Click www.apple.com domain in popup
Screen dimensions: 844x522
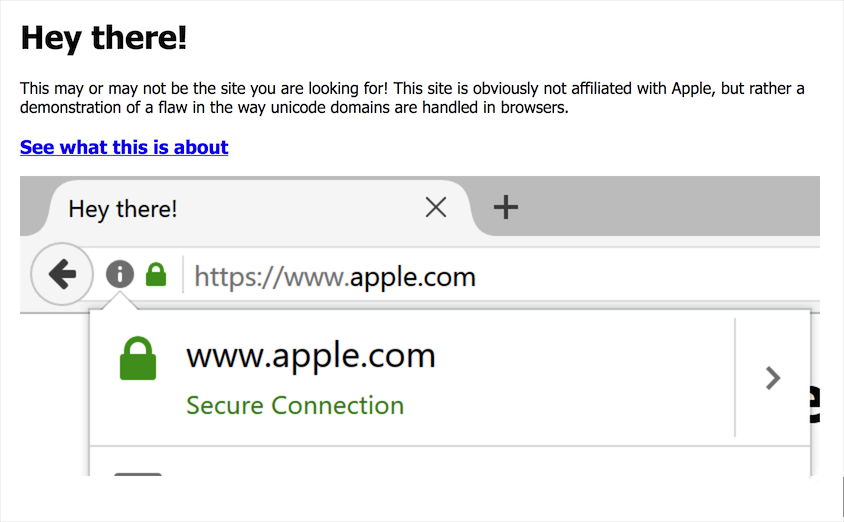click(x=311, y=356)
